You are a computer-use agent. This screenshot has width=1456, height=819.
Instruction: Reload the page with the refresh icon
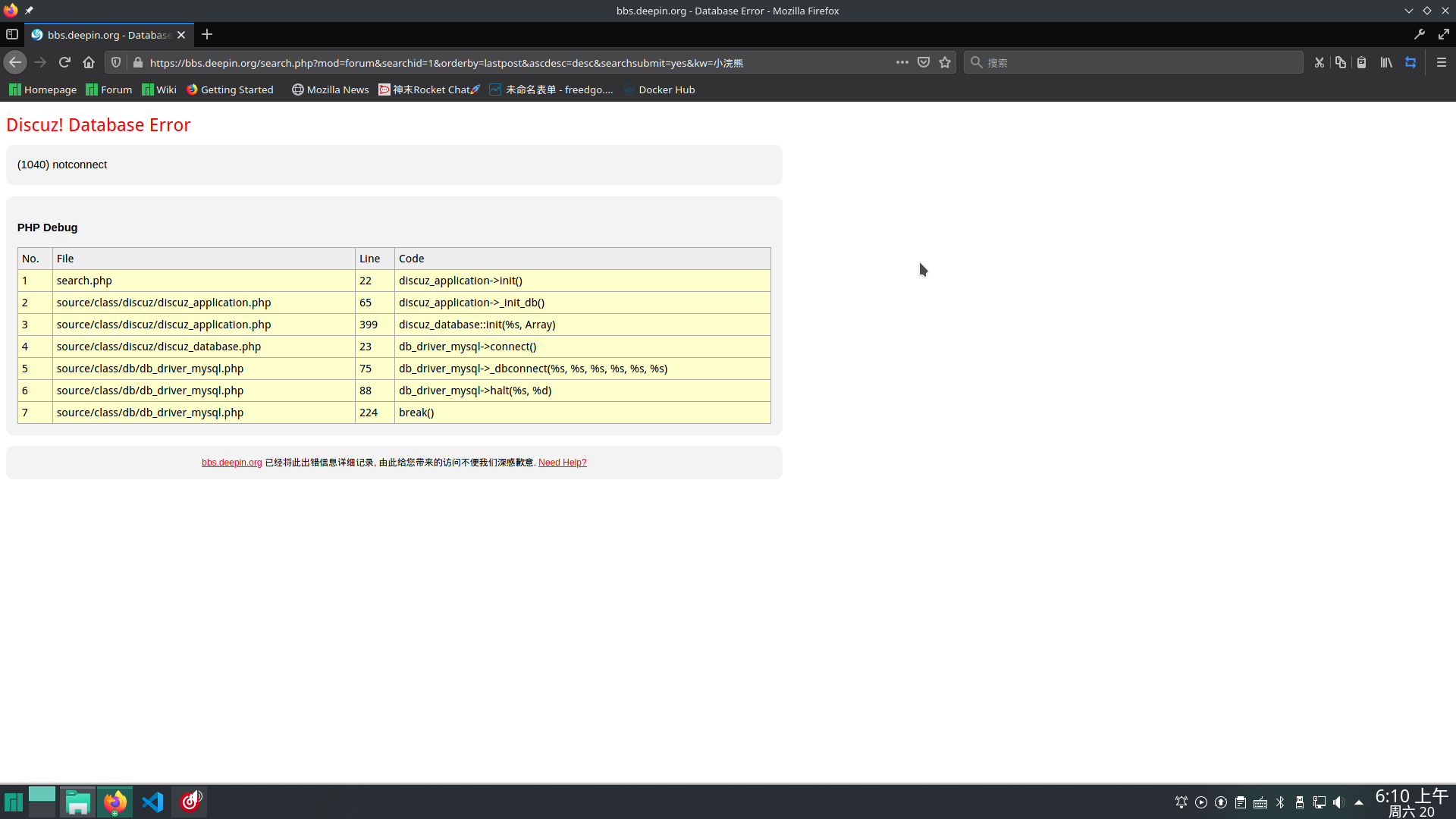click(64, 62)
